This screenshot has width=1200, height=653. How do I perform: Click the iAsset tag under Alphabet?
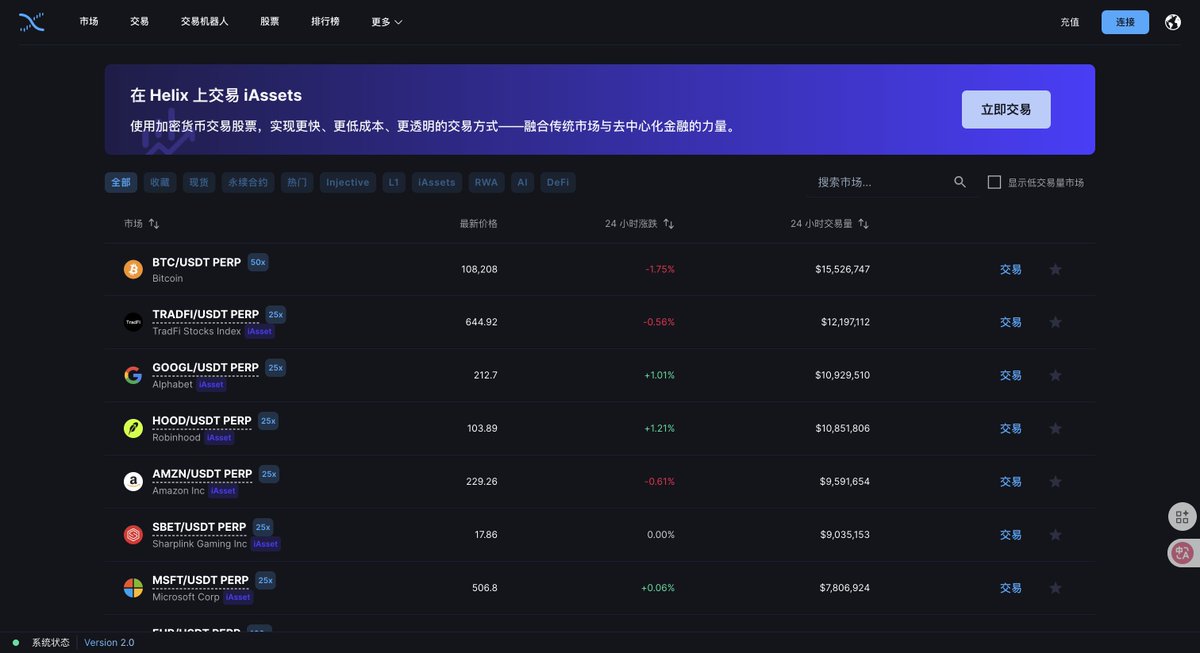point(211,385)
